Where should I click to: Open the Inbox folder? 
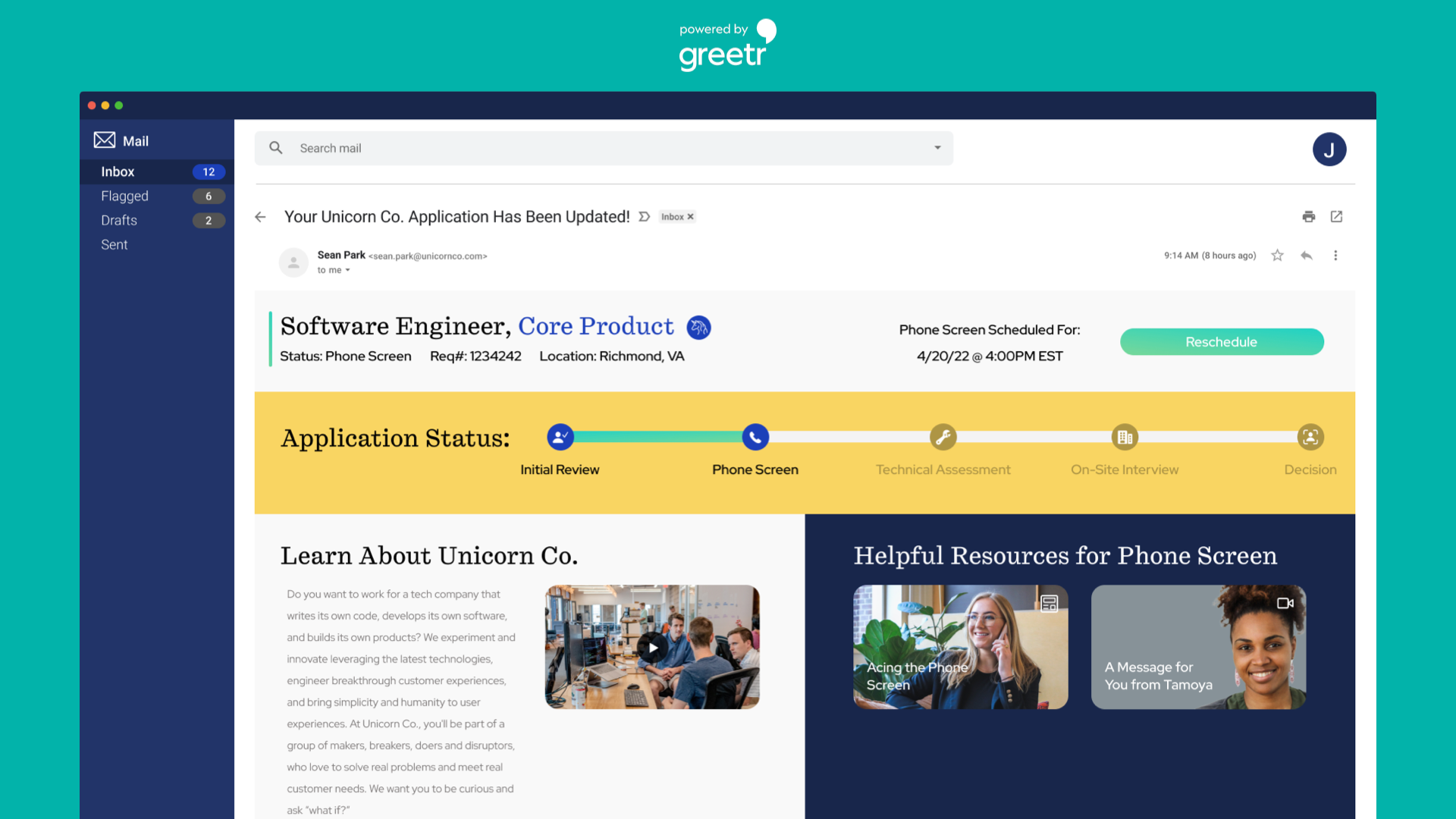[x=157, y=172]
